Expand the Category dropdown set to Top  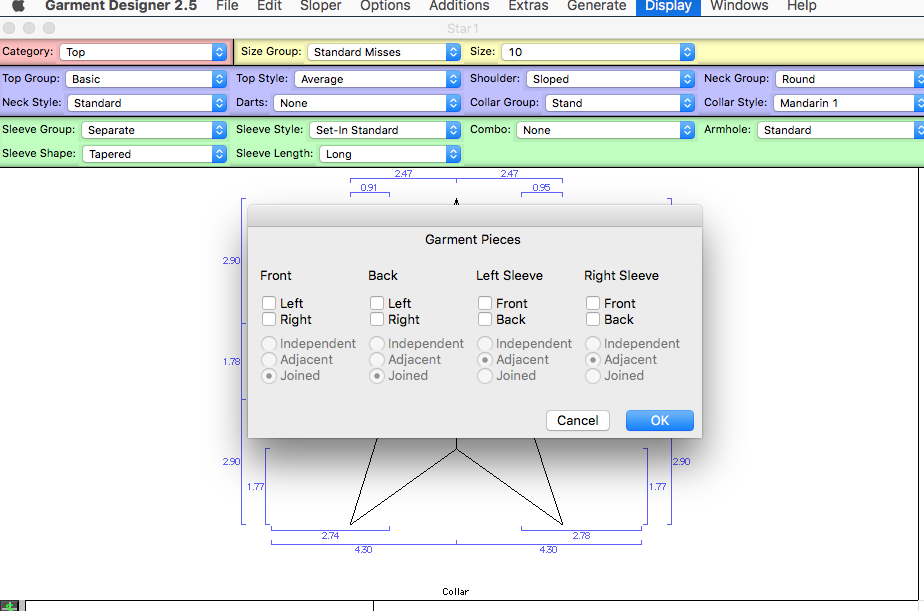click(x=143, y=52)
